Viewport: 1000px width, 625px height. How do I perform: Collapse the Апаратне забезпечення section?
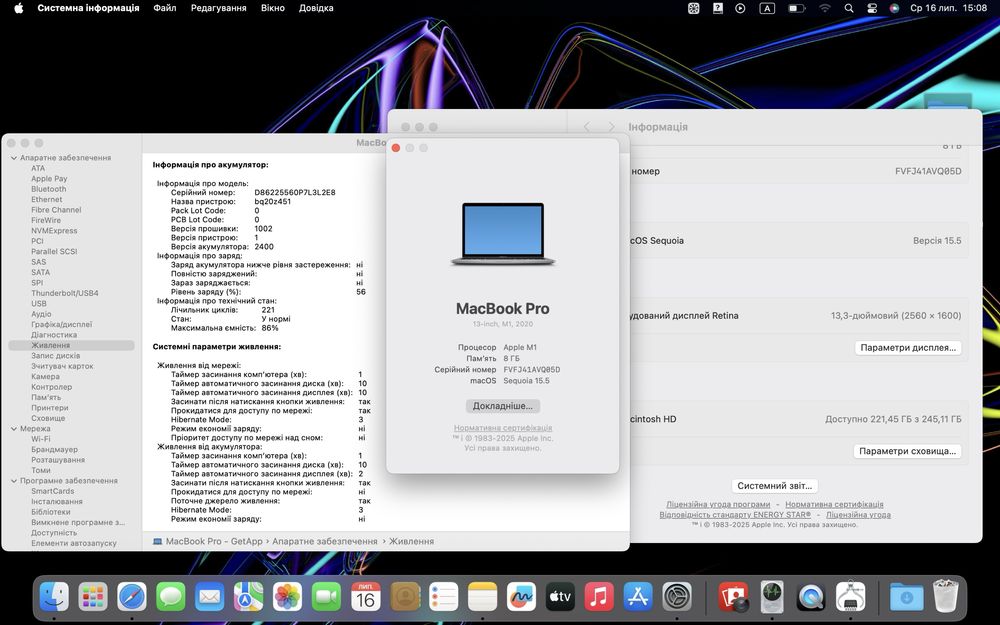pyautogui.click(x=14, y=158)
